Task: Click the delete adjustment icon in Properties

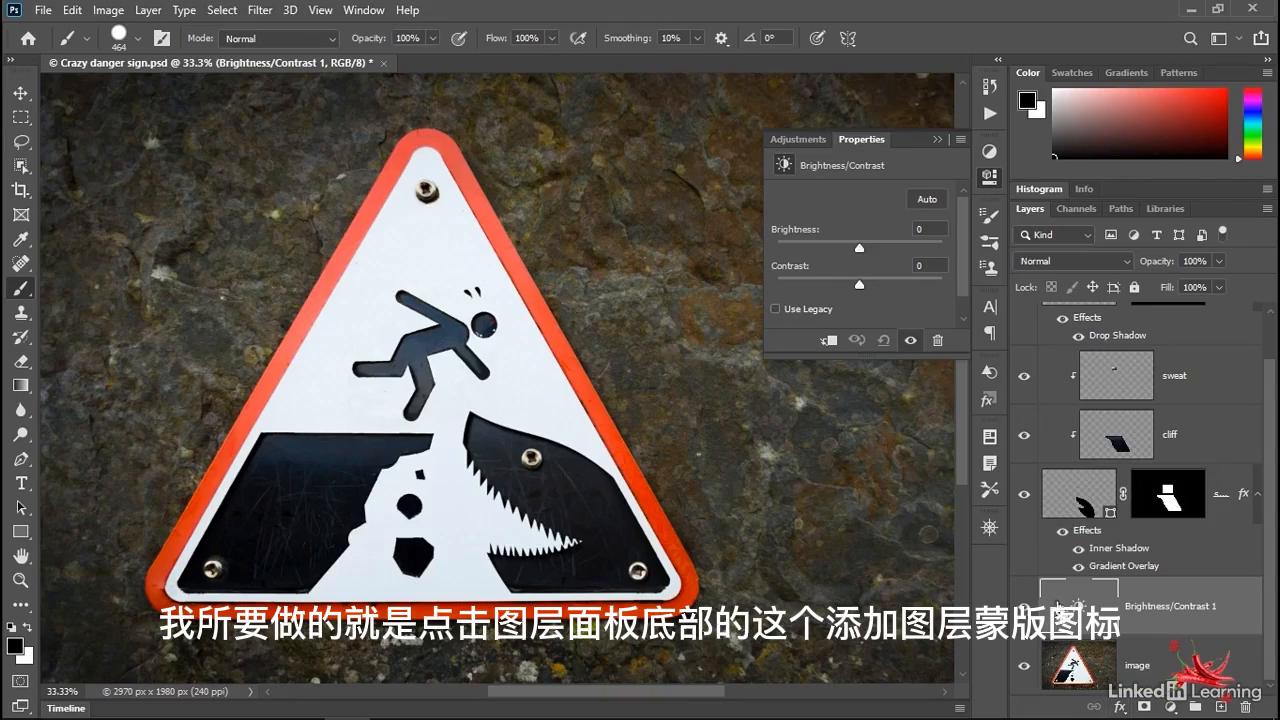Action: pyautogui.click(x=937, y=340)
